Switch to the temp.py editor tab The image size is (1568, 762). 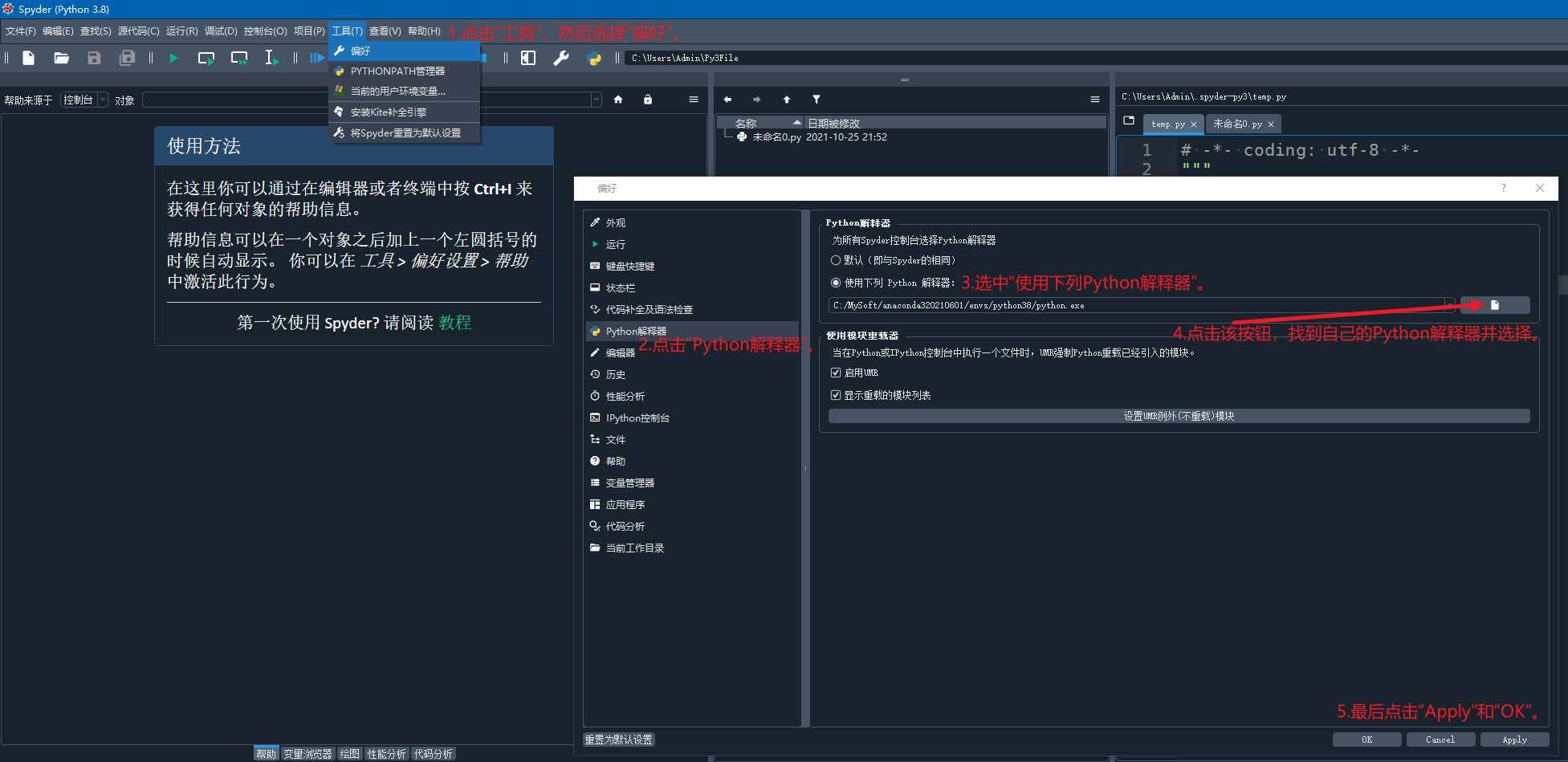point(1167,124)
